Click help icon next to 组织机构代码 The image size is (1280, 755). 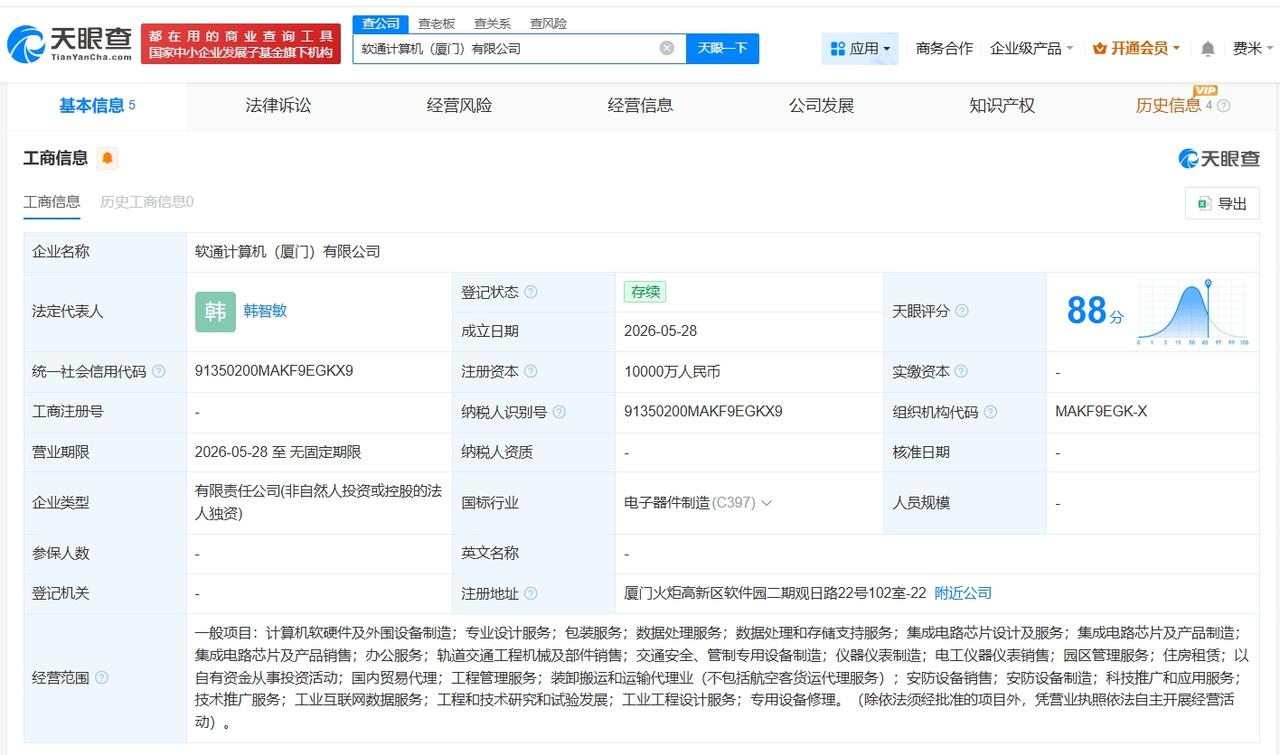(x=989, y=412)
